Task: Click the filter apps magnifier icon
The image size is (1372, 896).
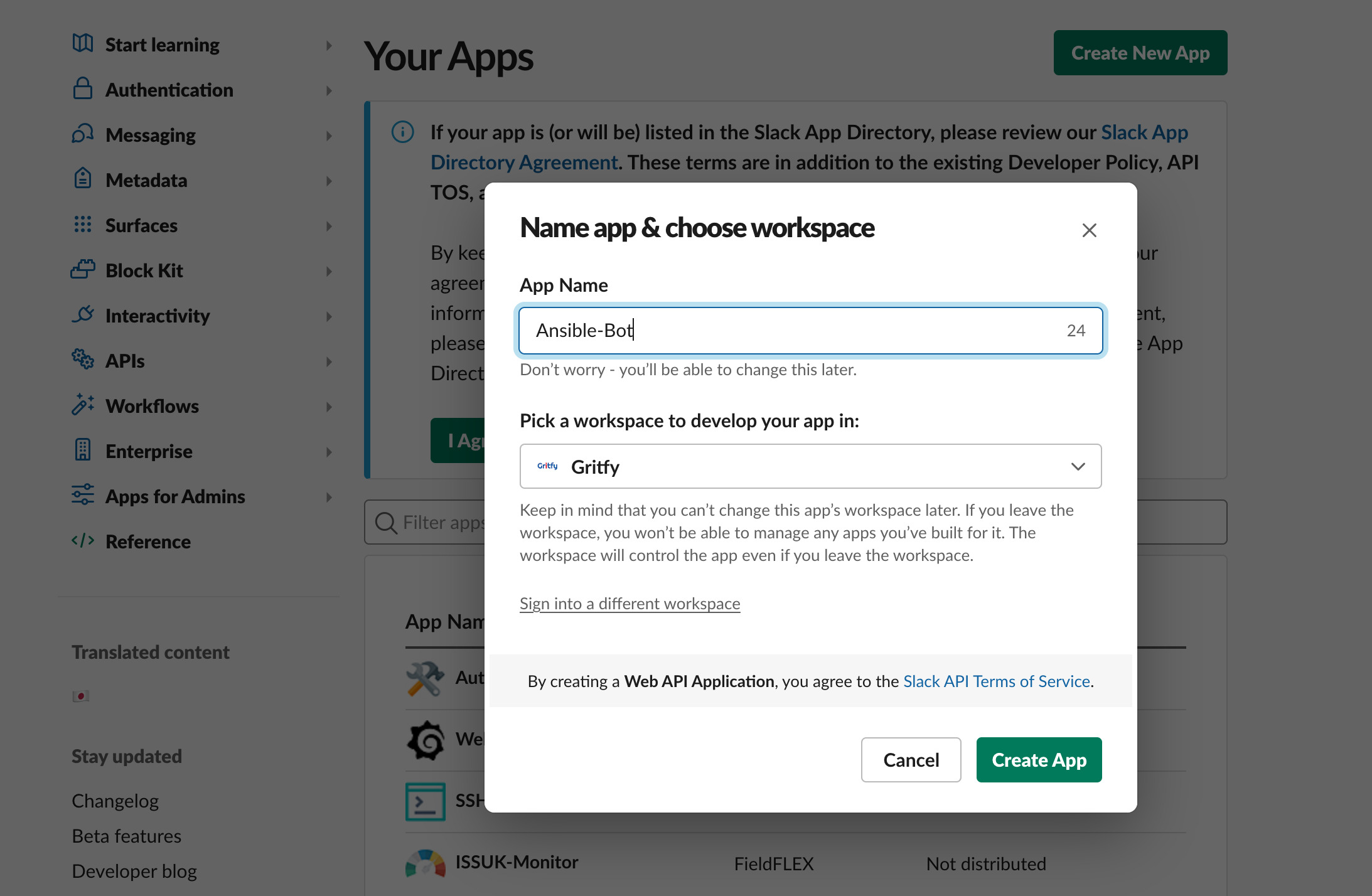Action: (x=386, y=523)
